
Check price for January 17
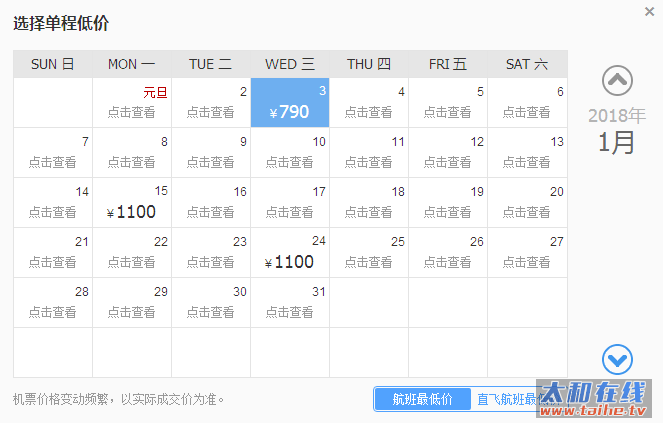point(290,203)
